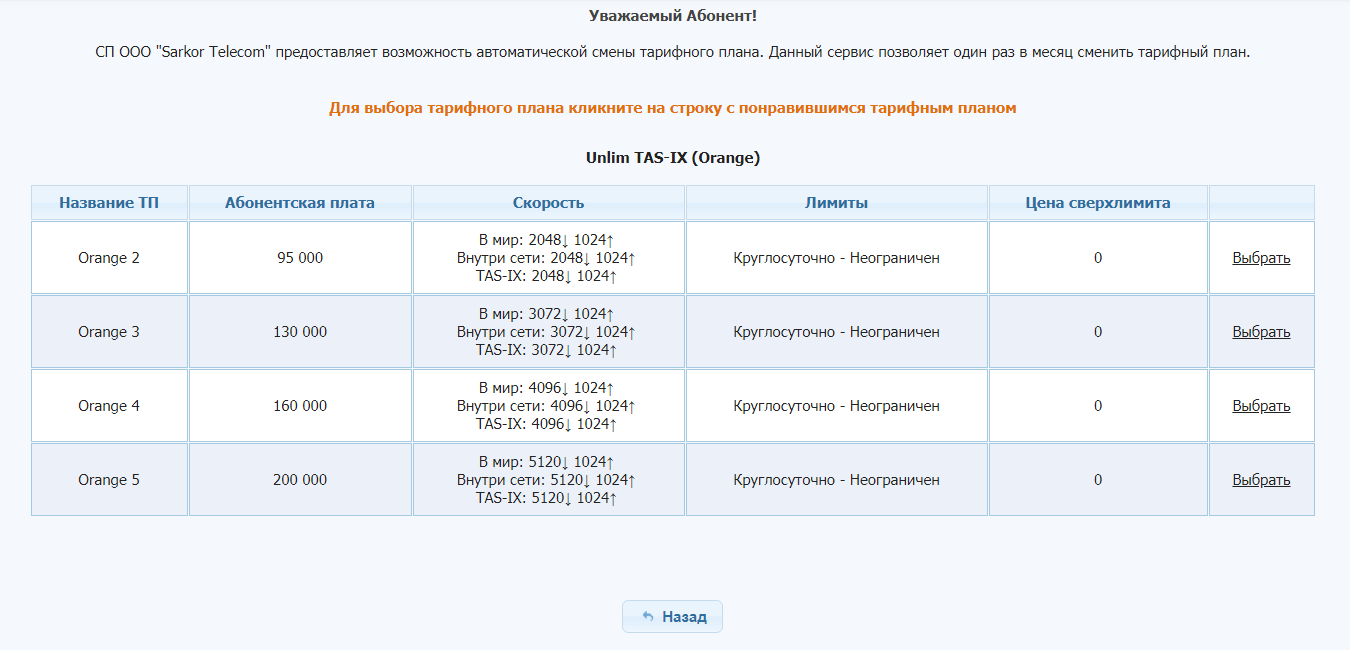Select the Orange 3 plan name cell
Screen dimensions: 1350x650
tap(109, 332)
